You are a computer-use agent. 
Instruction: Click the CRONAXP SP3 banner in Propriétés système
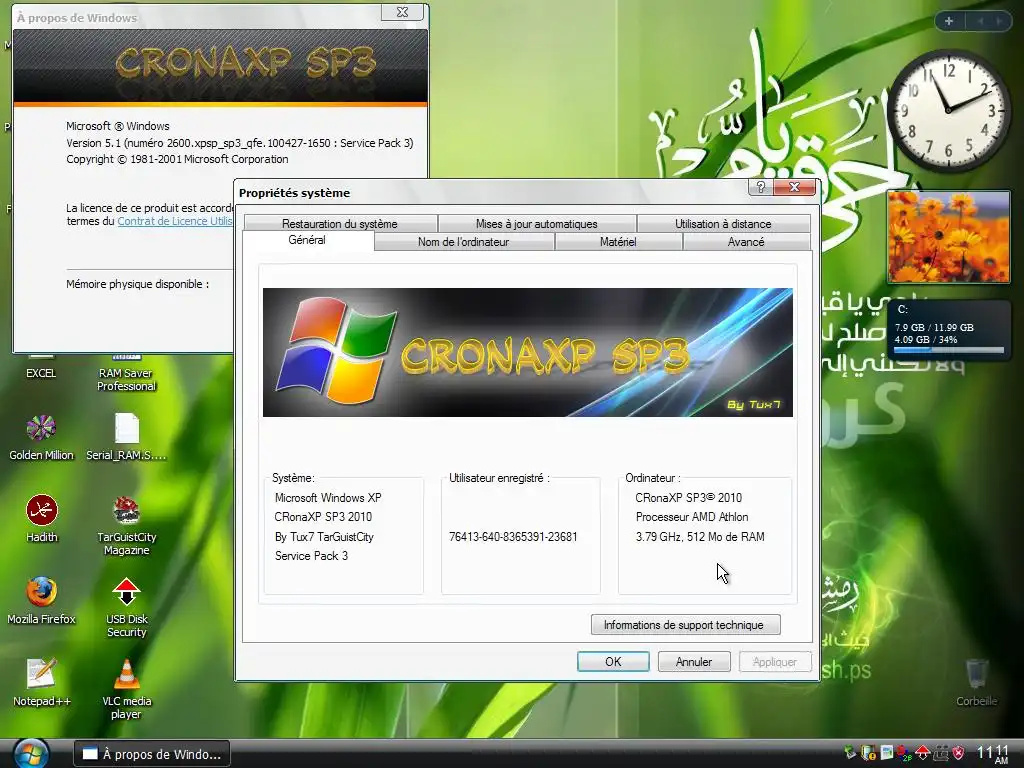click(x=528, y=353)
